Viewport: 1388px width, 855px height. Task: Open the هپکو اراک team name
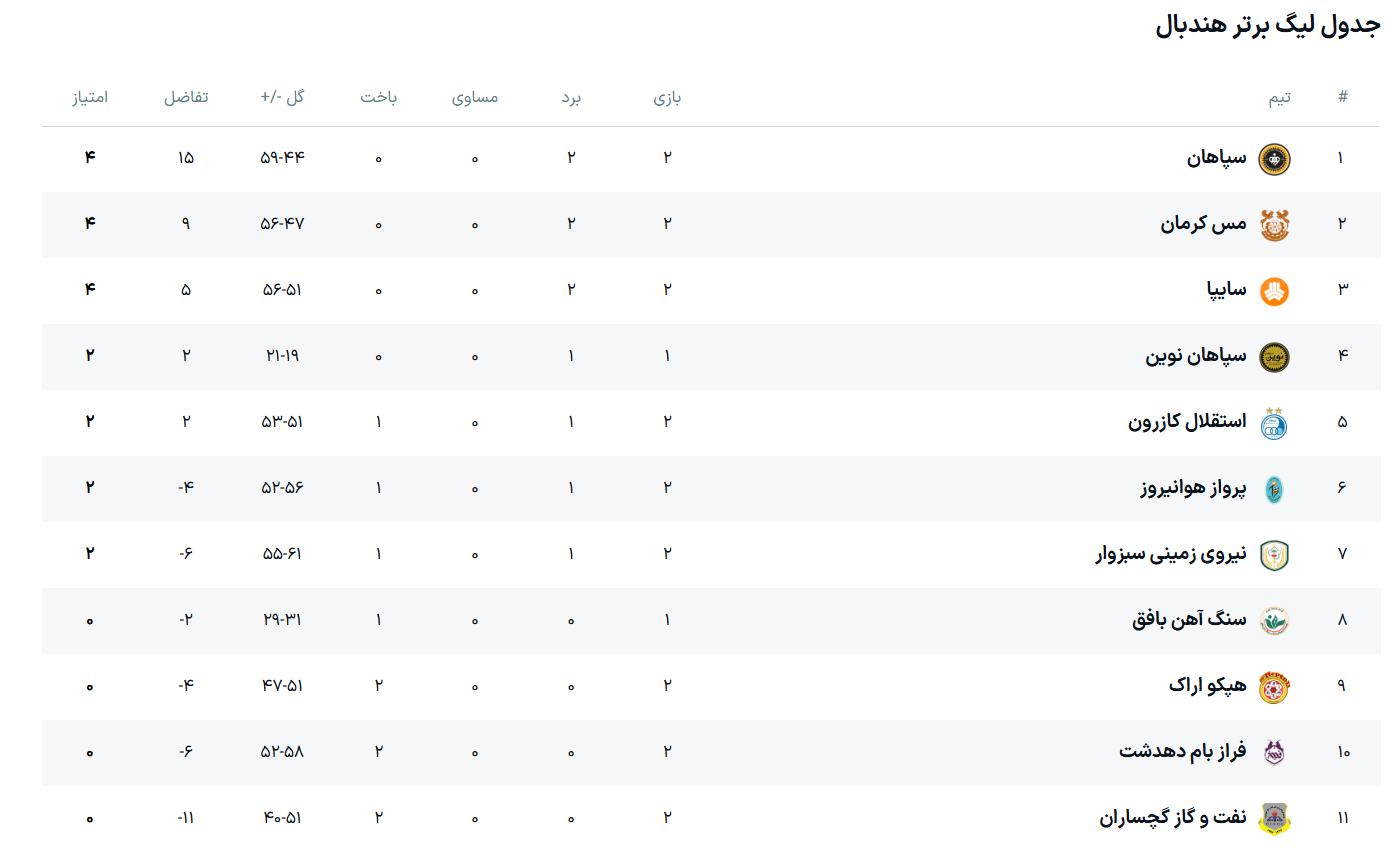click(x=1207, y=686)
